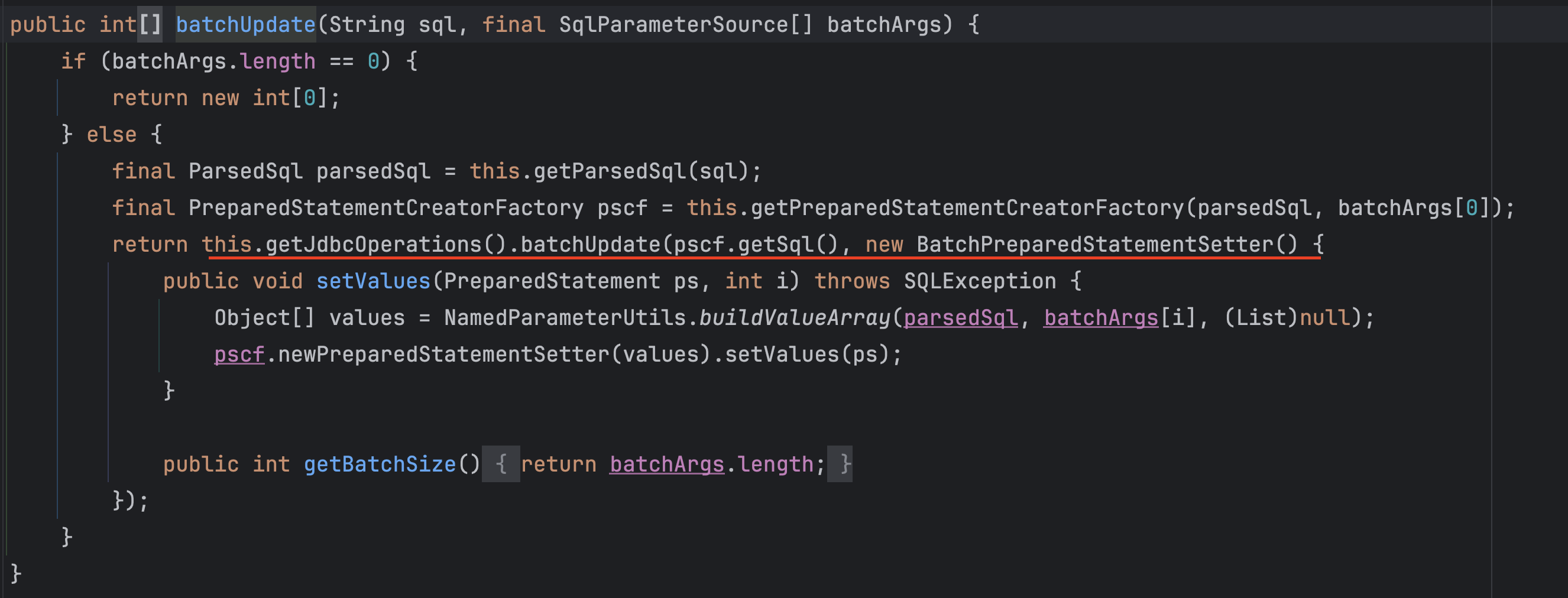Click the 'throws' keyword
This screenshot has width=1568, height=598.
pos(852,281)
